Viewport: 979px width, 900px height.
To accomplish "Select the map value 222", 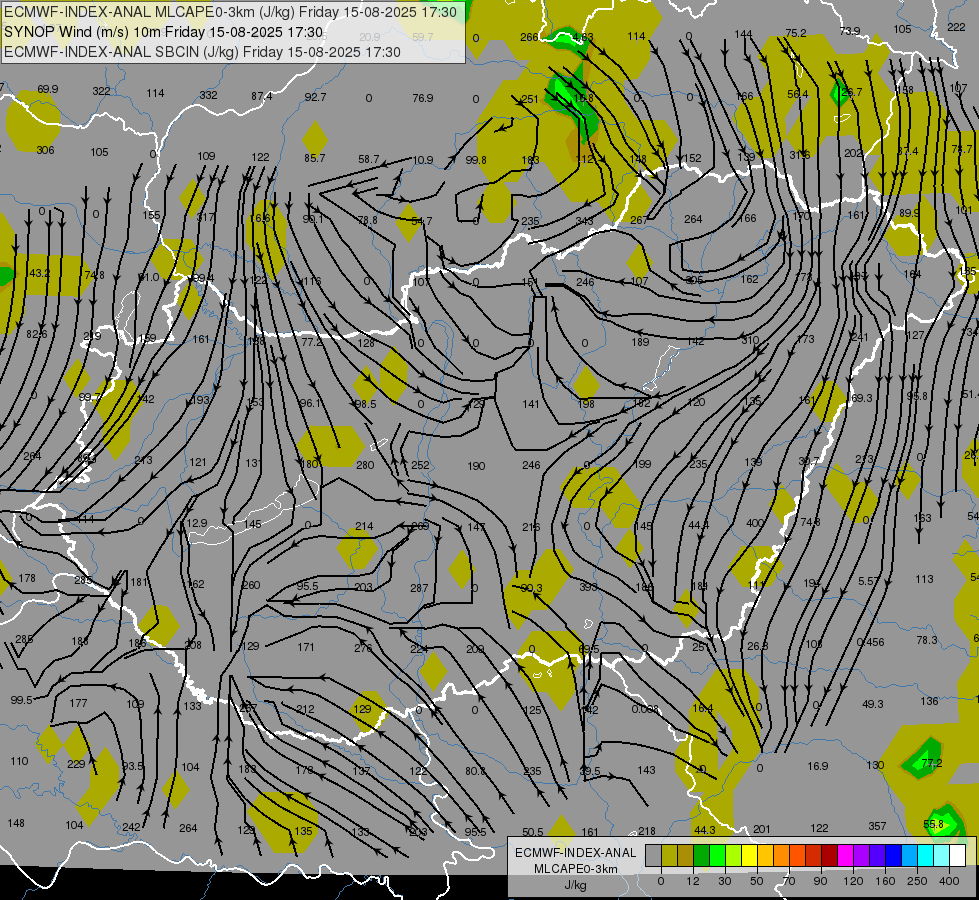I will (x=957, y=26).
